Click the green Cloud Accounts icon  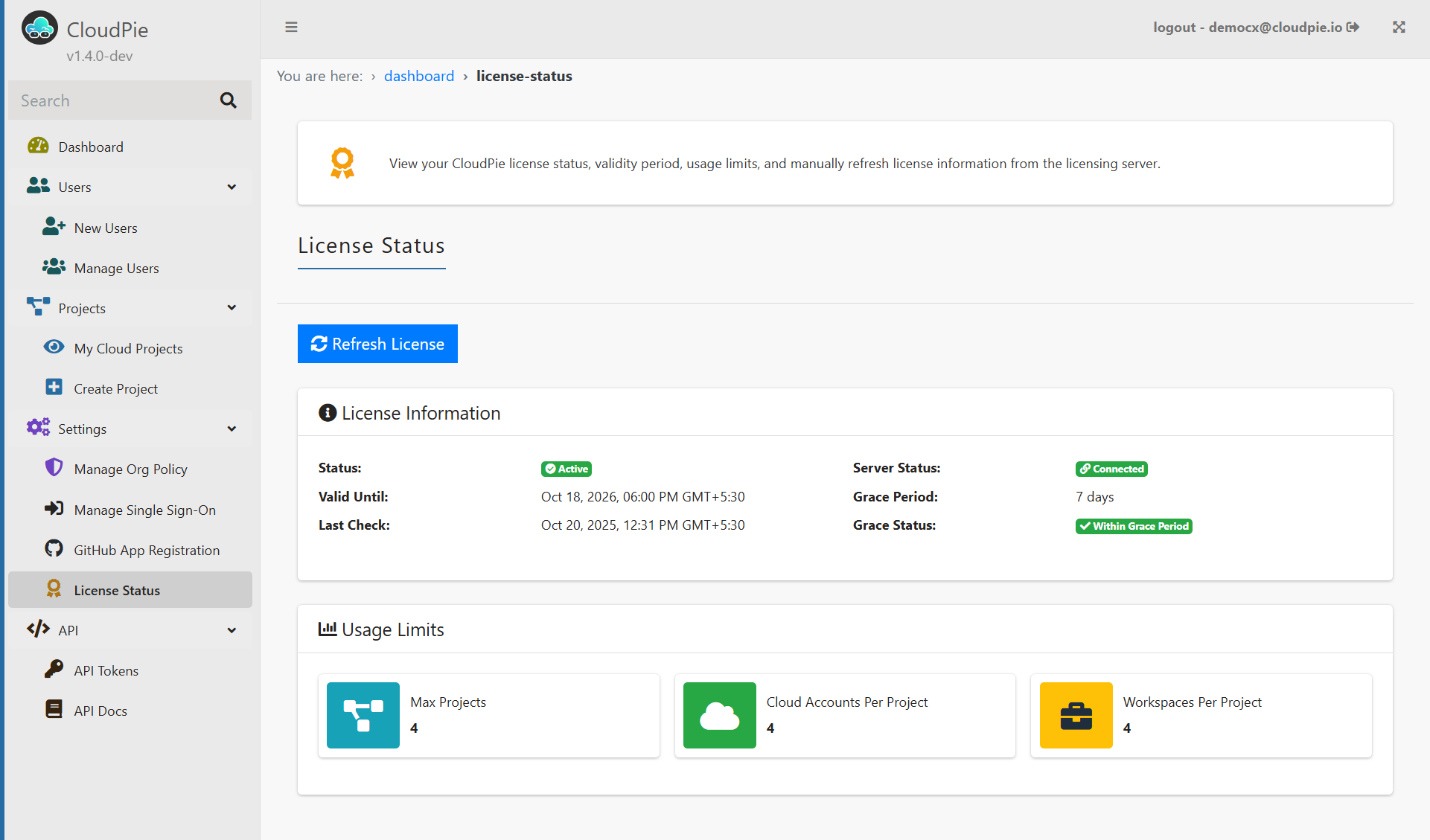pos(719,715)
